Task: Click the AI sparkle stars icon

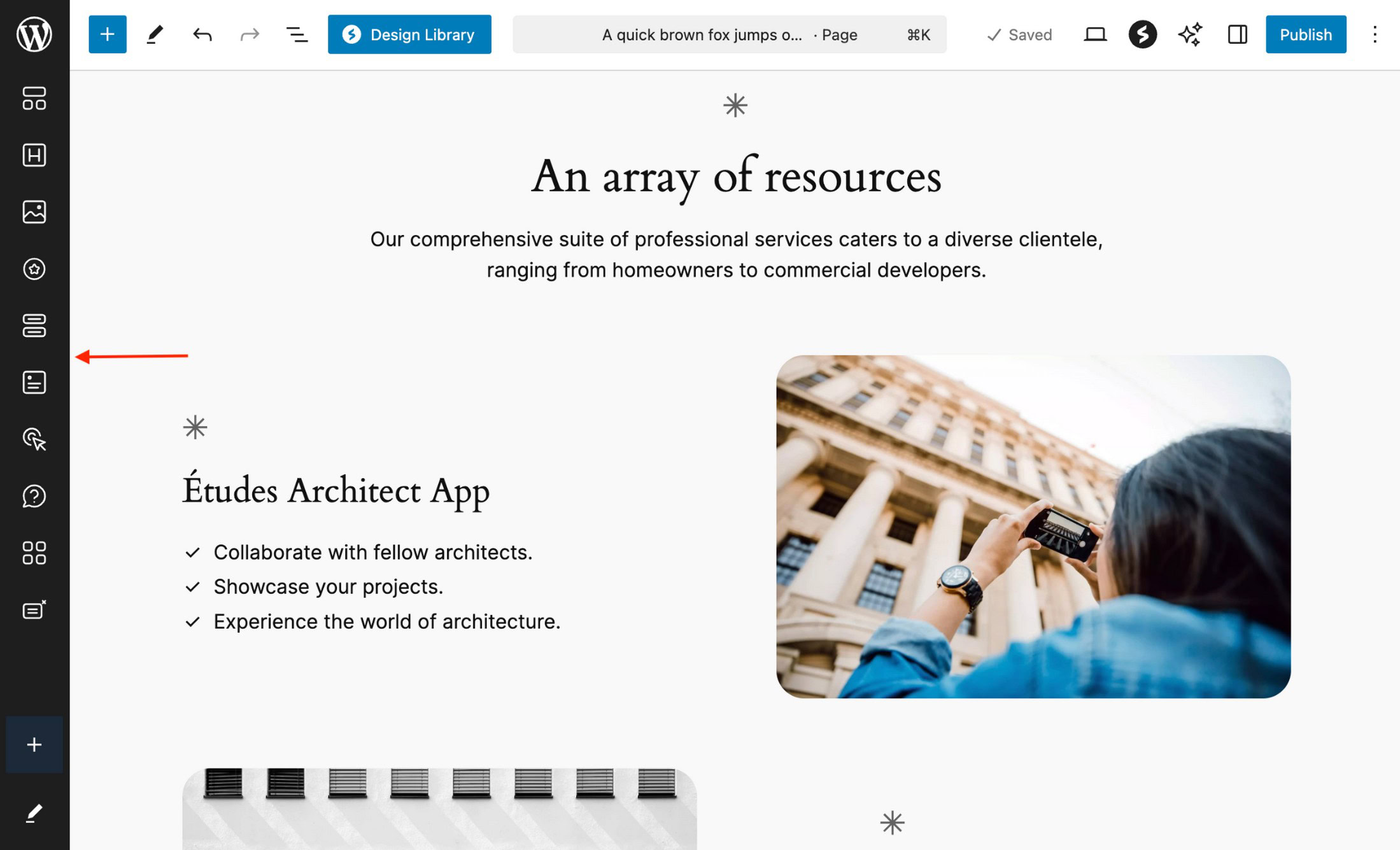Action: pyautogui.click(x=1189, y=34)
